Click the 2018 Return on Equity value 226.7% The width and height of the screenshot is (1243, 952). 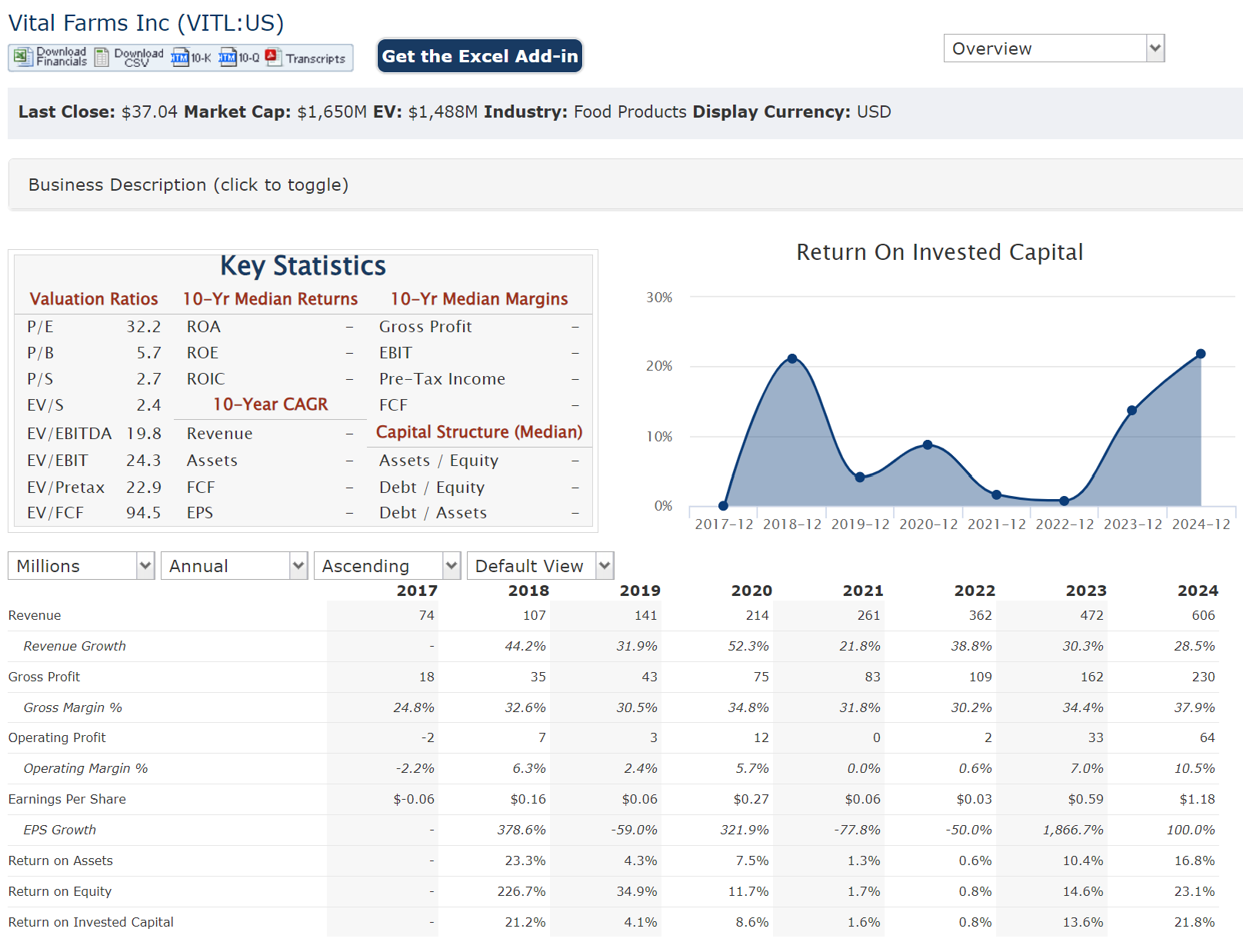point(522,891)
